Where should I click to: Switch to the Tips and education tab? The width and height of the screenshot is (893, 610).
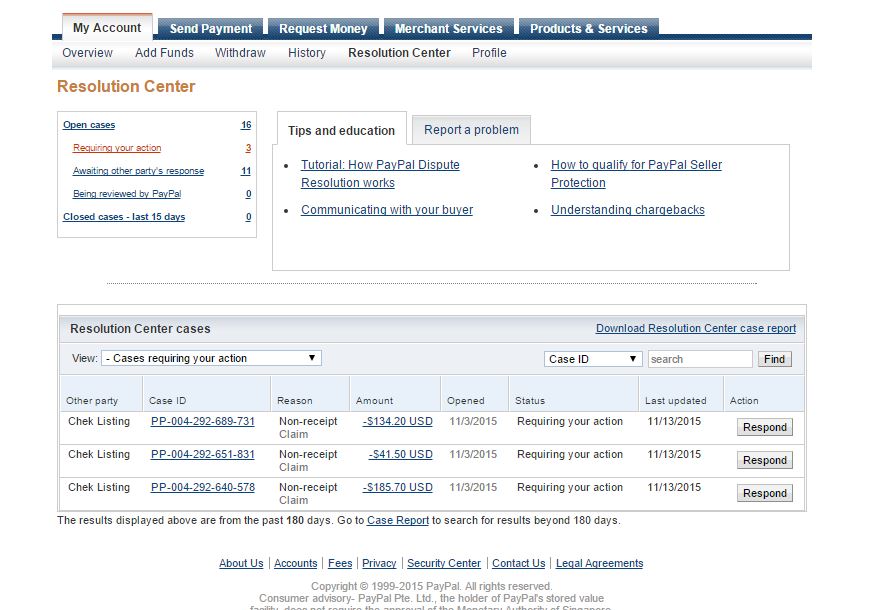[x=341, y=130]
